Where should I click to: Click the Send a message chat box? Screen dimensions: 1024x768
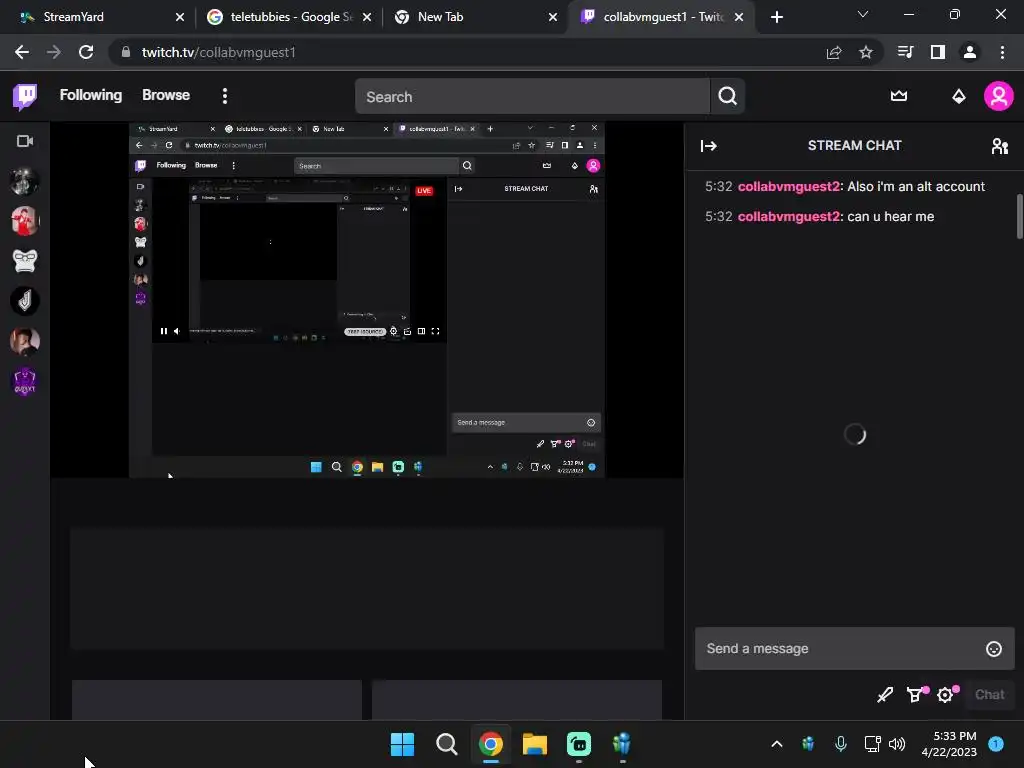854,648
